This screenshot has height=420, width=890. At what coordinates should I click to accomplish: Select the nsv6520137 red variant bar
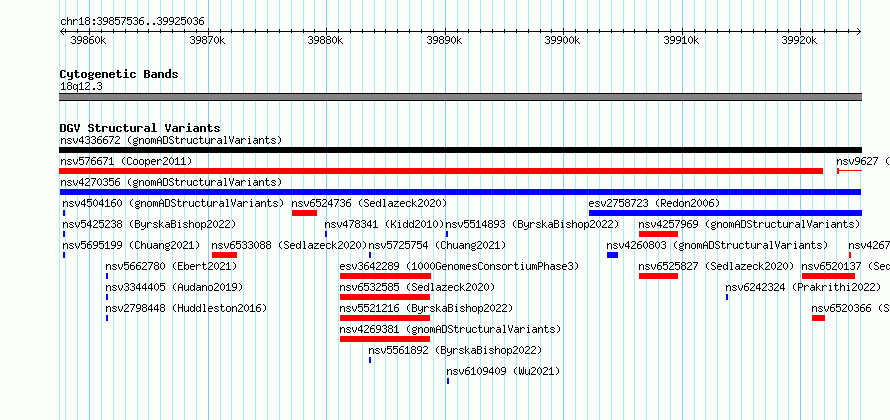pos(829,276)
